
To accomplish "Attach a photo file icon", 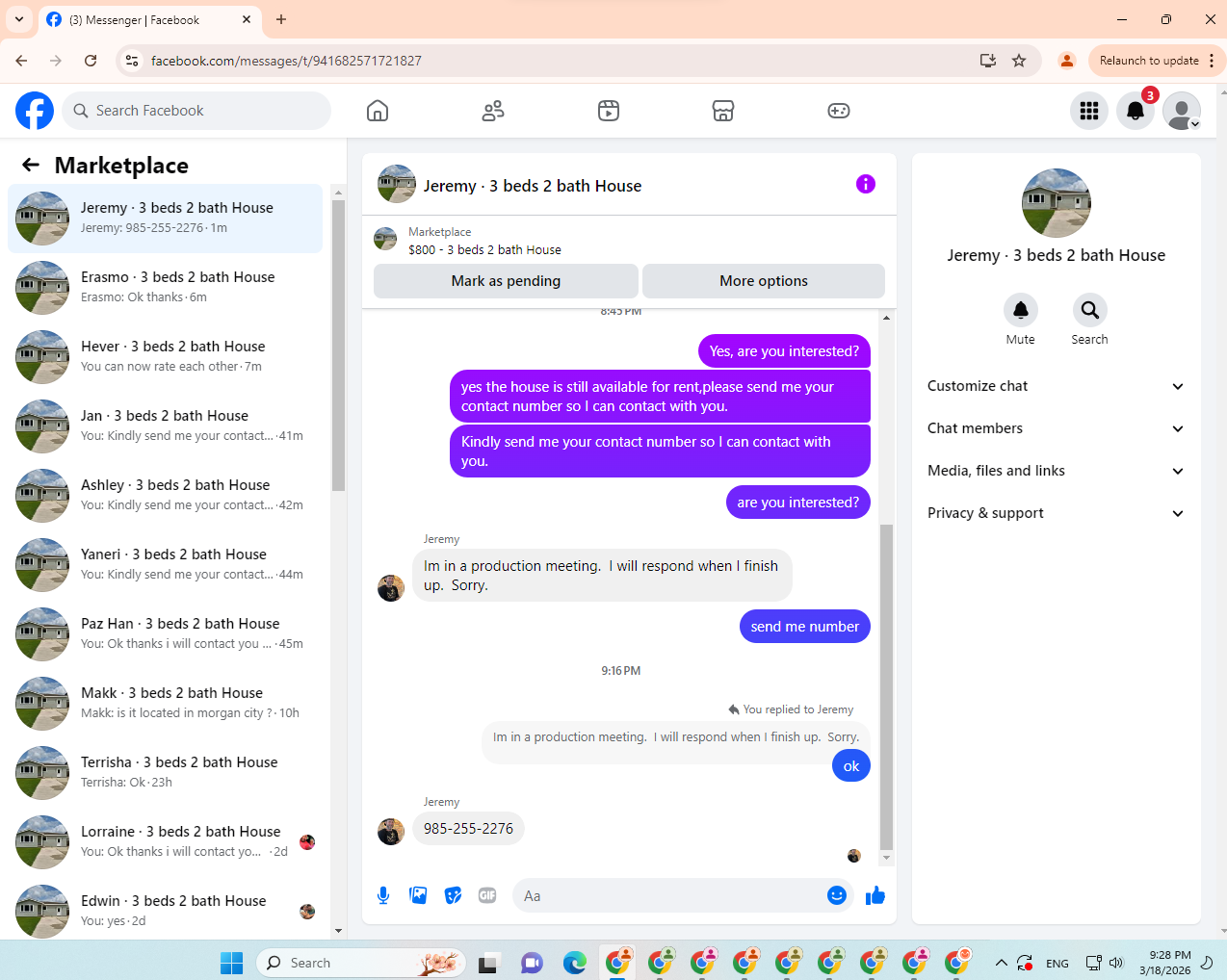I will [418, 895].
